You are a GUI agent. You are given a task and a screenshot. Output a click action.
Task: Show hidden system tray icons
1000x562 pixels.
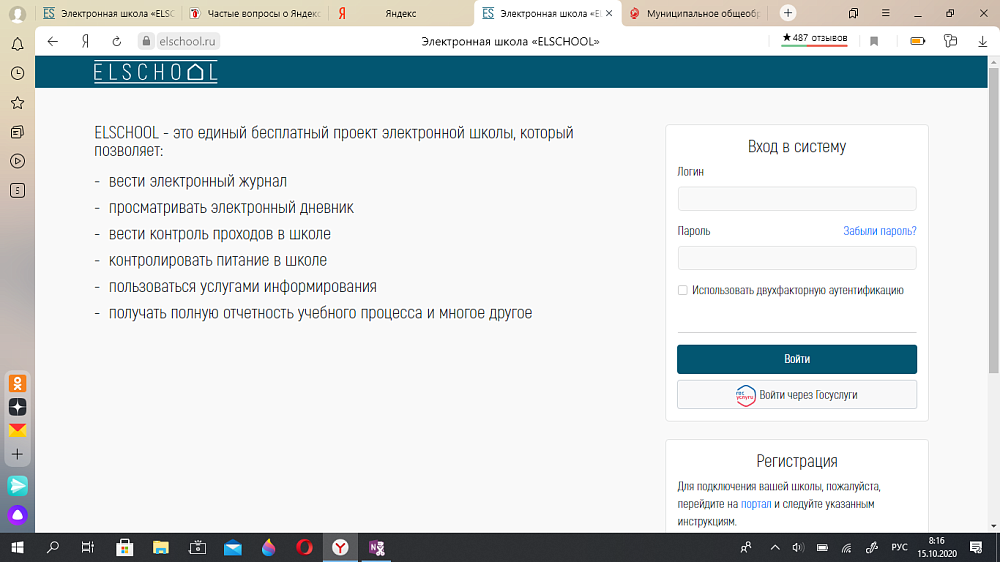pos(775,547)
